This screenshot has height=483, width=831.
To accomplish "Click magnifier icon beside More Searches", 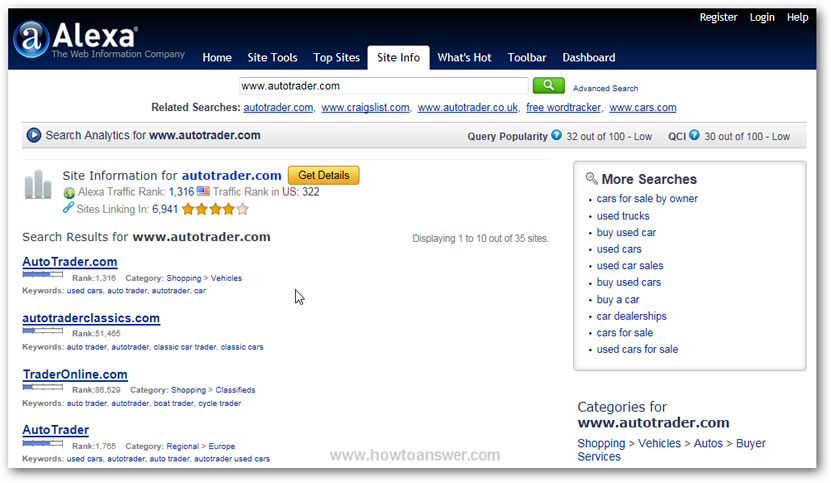I will (x=591, y=178).
